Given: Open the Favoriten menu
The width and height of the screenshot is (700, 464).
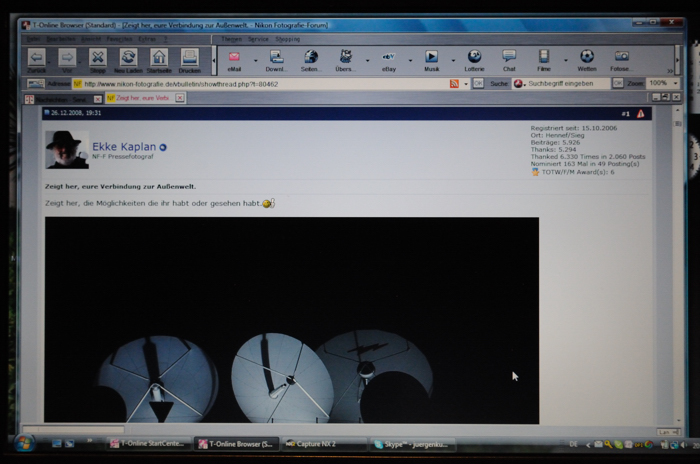Looking at the screenshot, I should point(119,39).
